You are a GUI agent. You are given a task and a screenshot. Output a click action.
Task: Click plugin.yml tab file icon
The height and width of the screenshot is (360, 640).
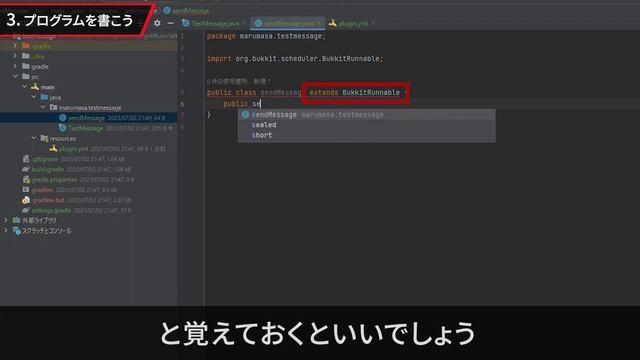pos(333,23)
